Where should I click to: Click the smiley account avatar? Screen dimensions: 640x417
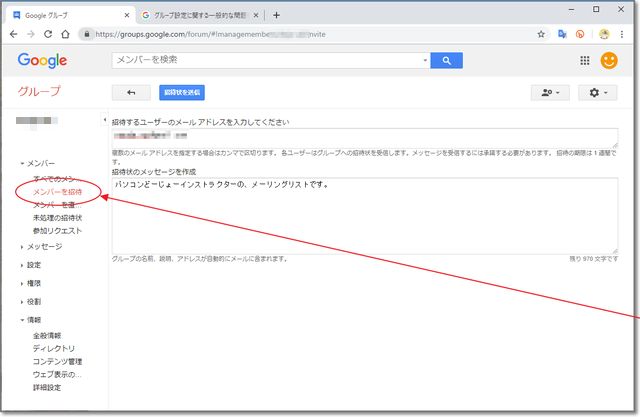tap(609, 61)
